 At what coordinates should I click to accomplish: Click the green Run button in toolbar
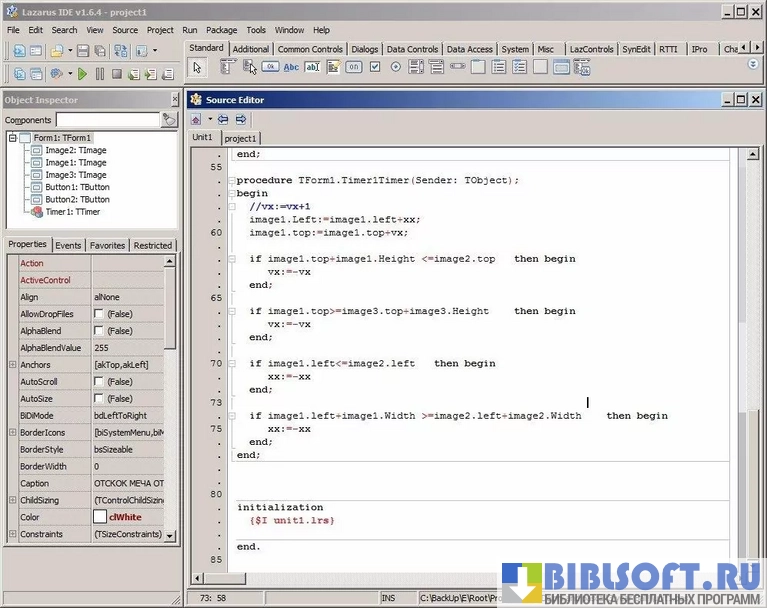point(83,74)
